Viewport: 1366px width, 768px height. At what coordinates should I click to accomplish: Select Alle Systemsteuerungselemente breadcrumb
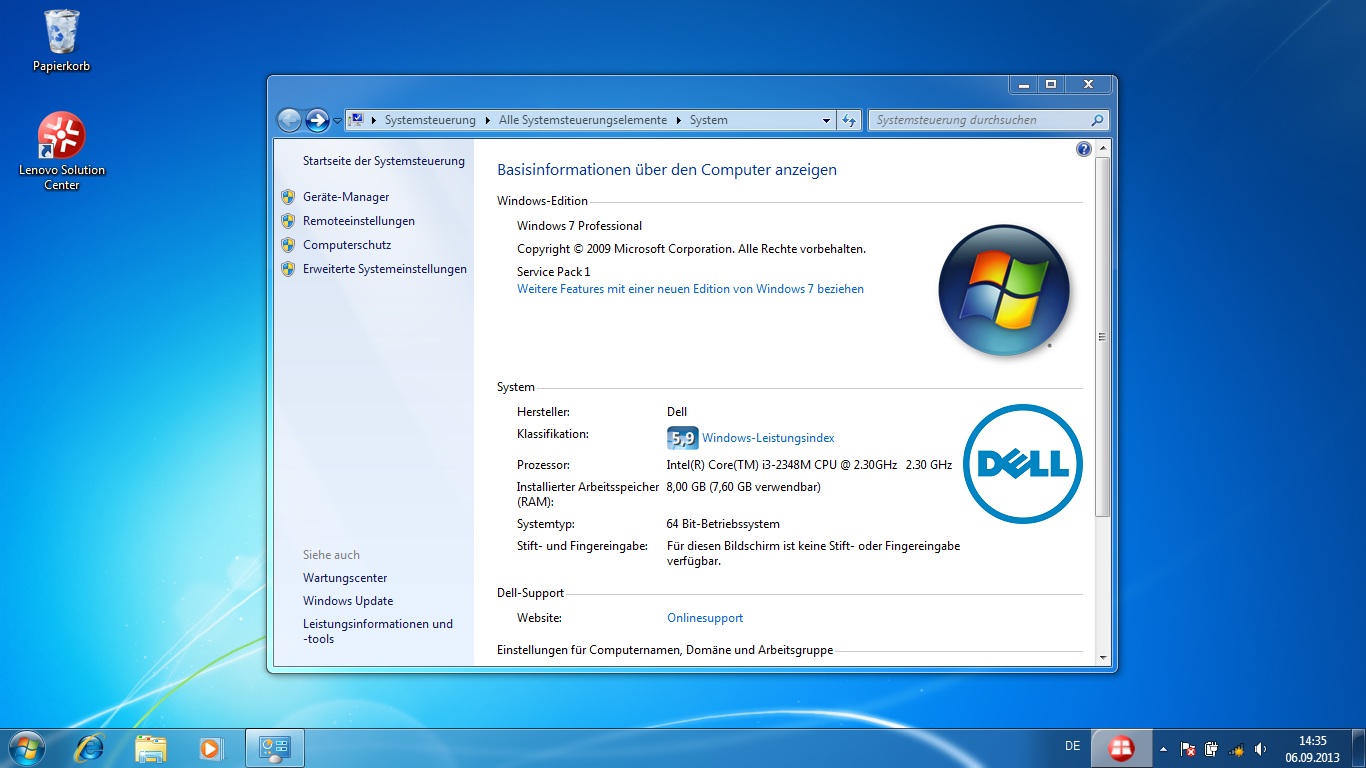coord(583,120)
